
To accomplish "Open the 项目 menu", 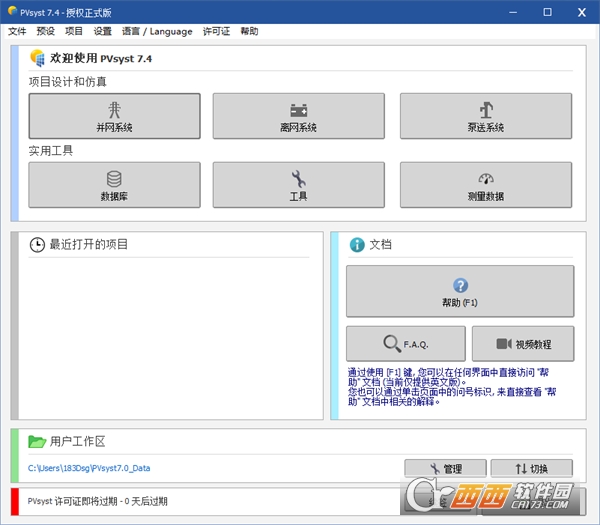I will pos(74,31).
